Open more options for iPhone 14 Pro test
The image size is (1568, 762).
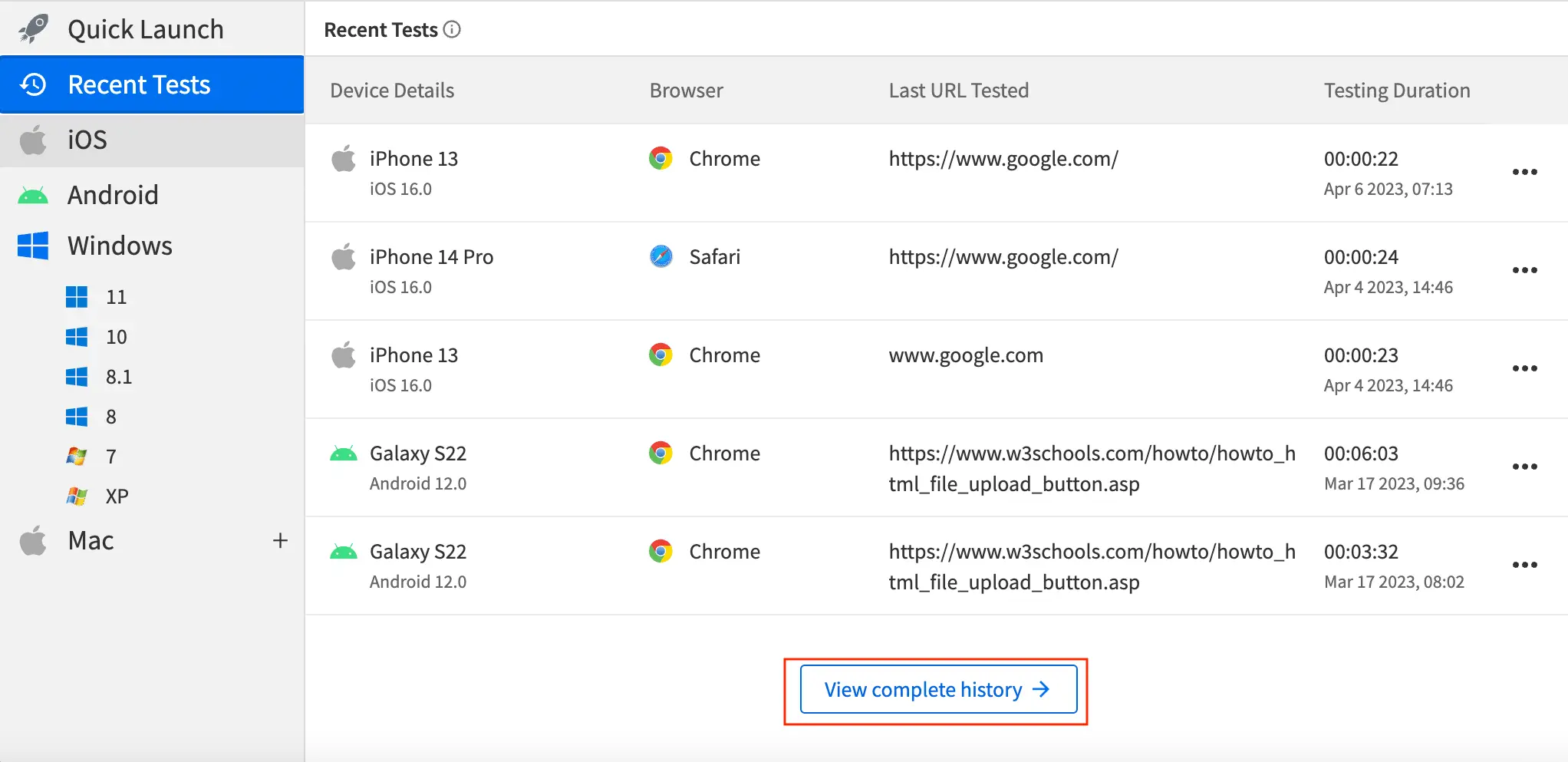point(1524,270)
